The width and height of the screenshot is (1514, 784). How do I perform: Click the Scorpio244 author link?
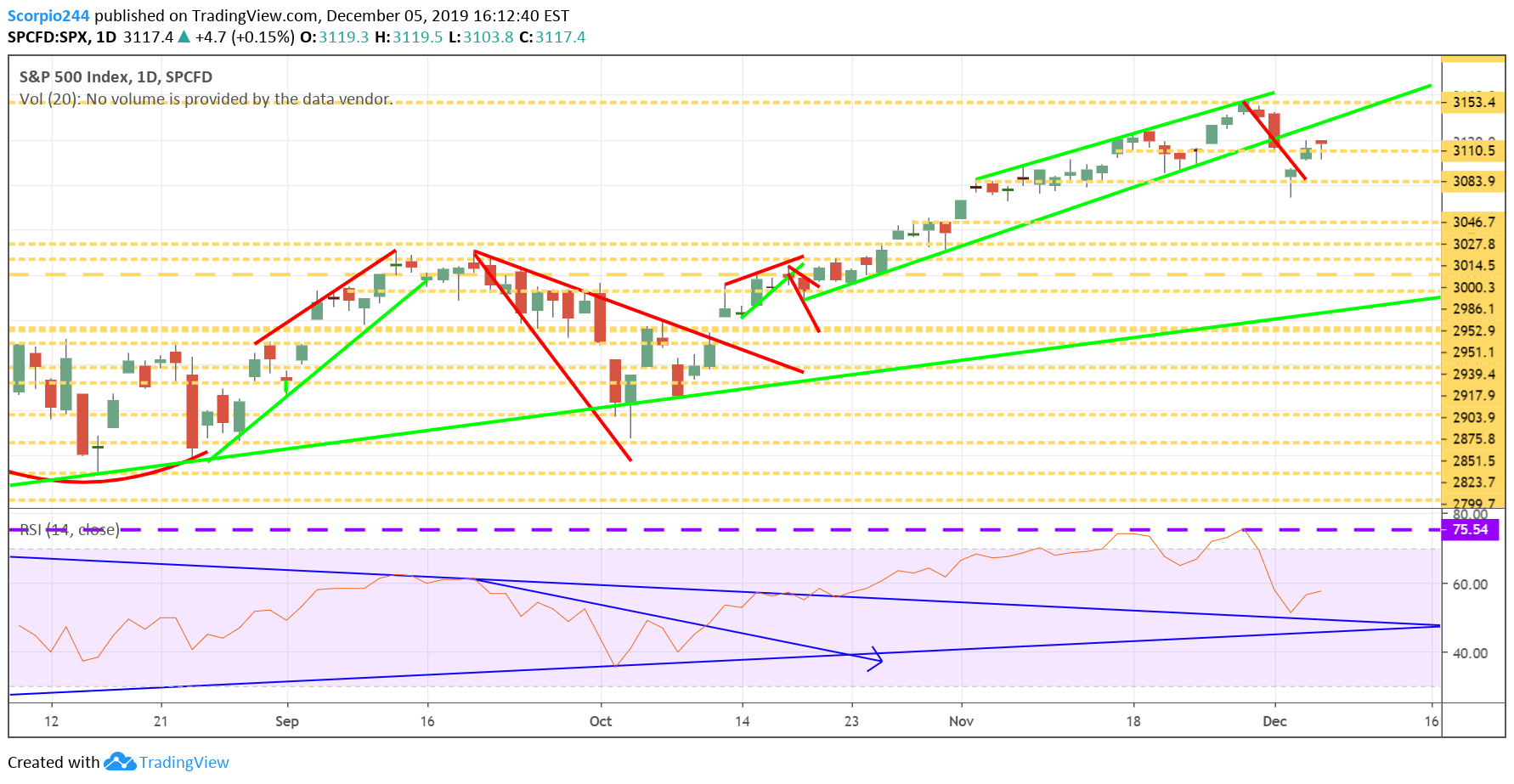tap(48, 16)
